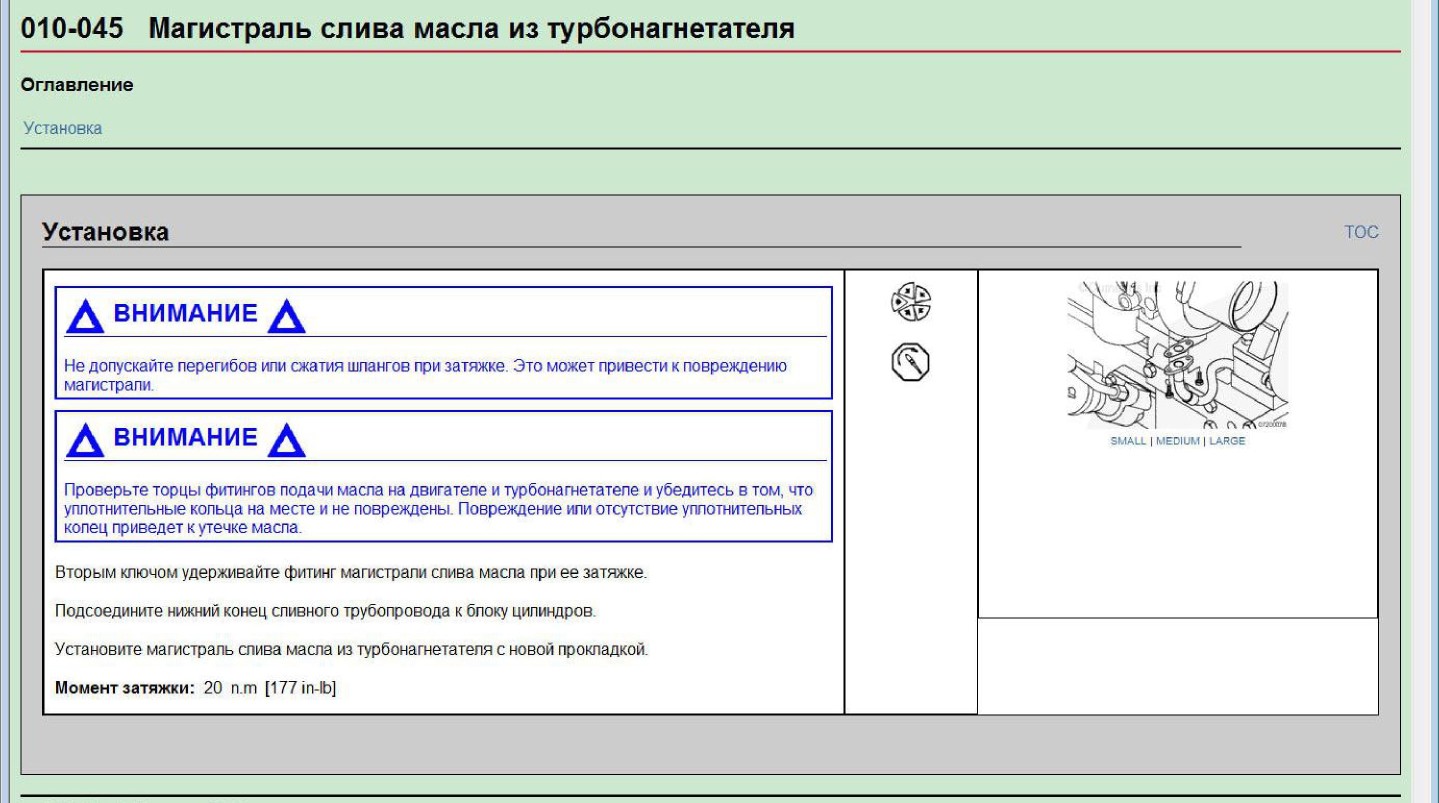Click the bold Установка section heading
Viewport: 1439px width, 803px height.
[105, 233]
